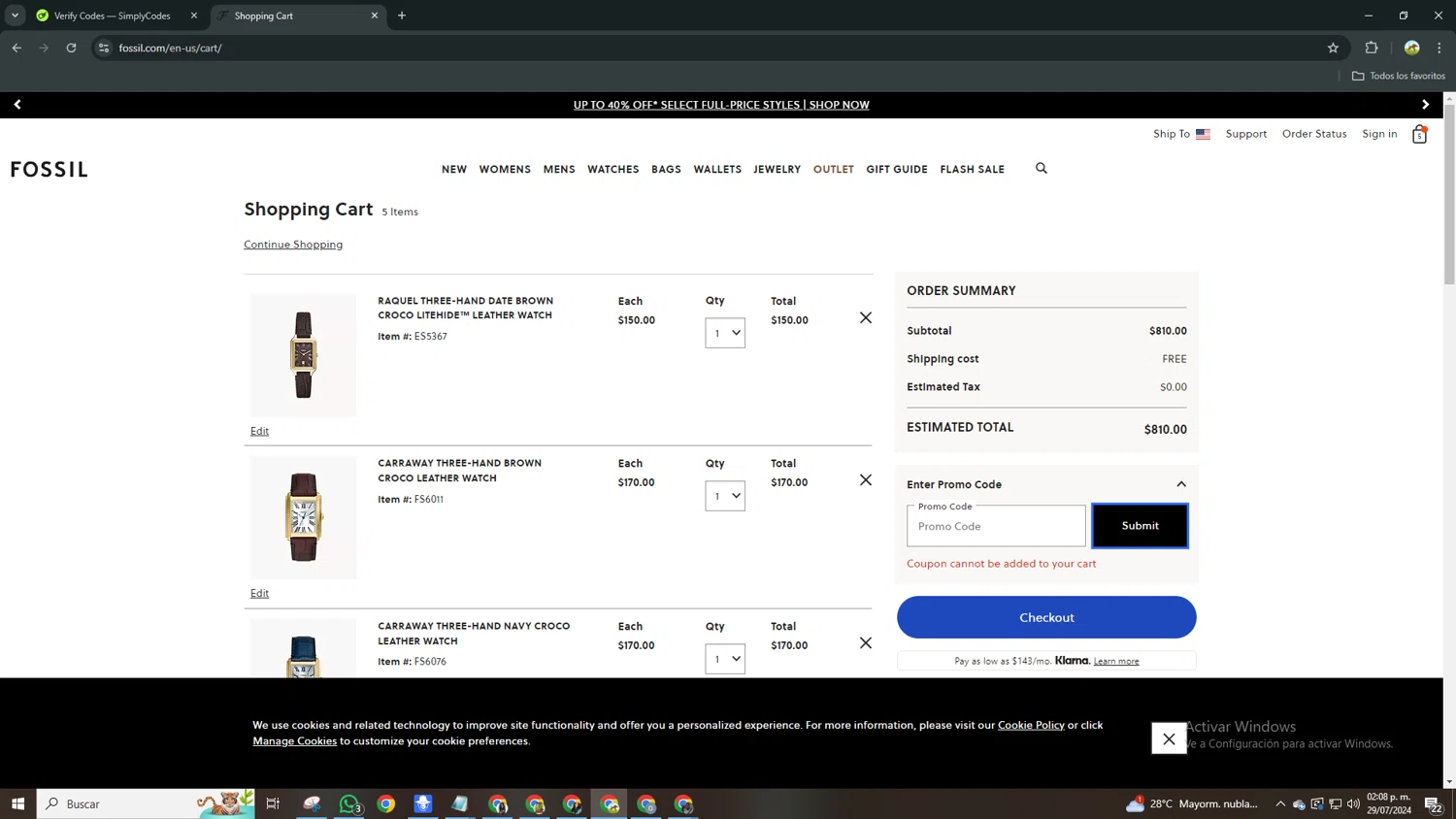The image size is (1456, 819).
Task: Show the previous promo banner with left arrow
Action: point(17,105)
